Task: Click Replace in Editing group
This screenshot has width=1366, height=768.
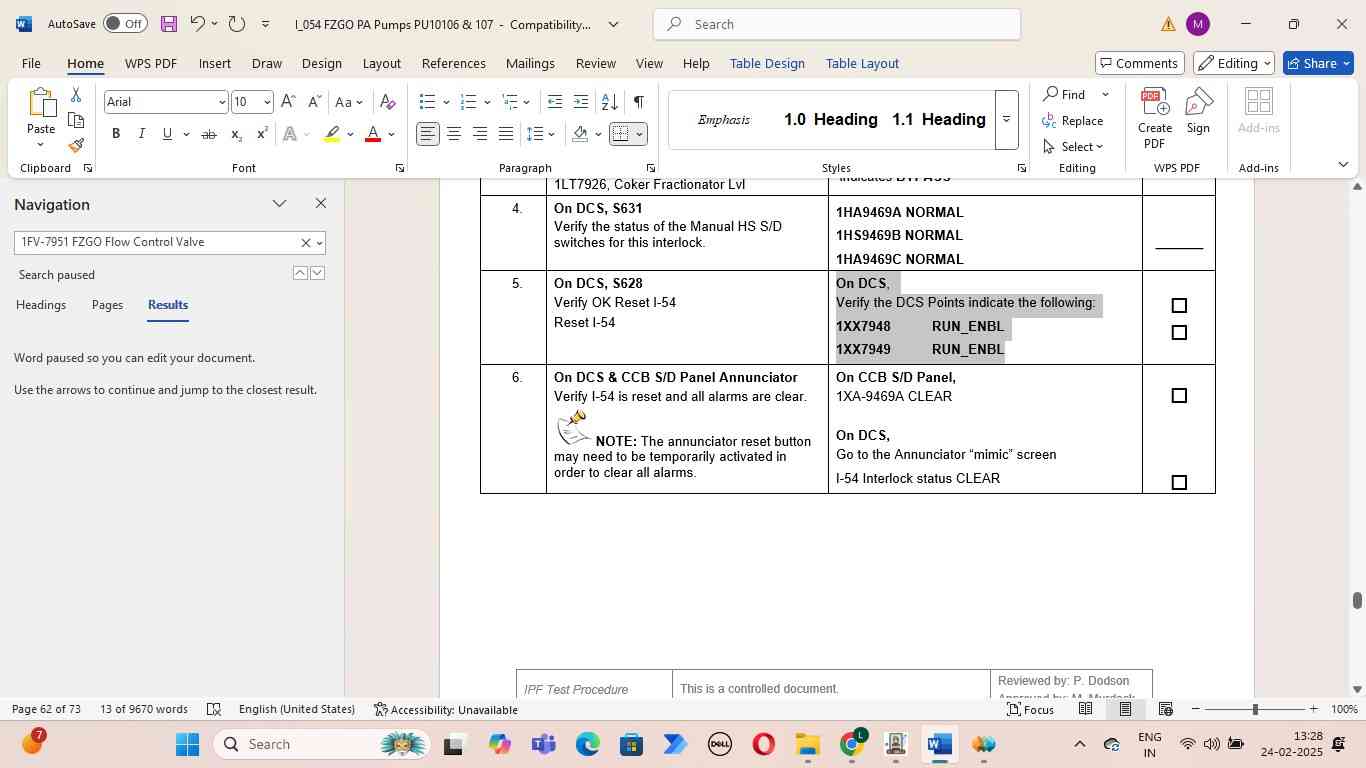Action: click(1072, 121)
